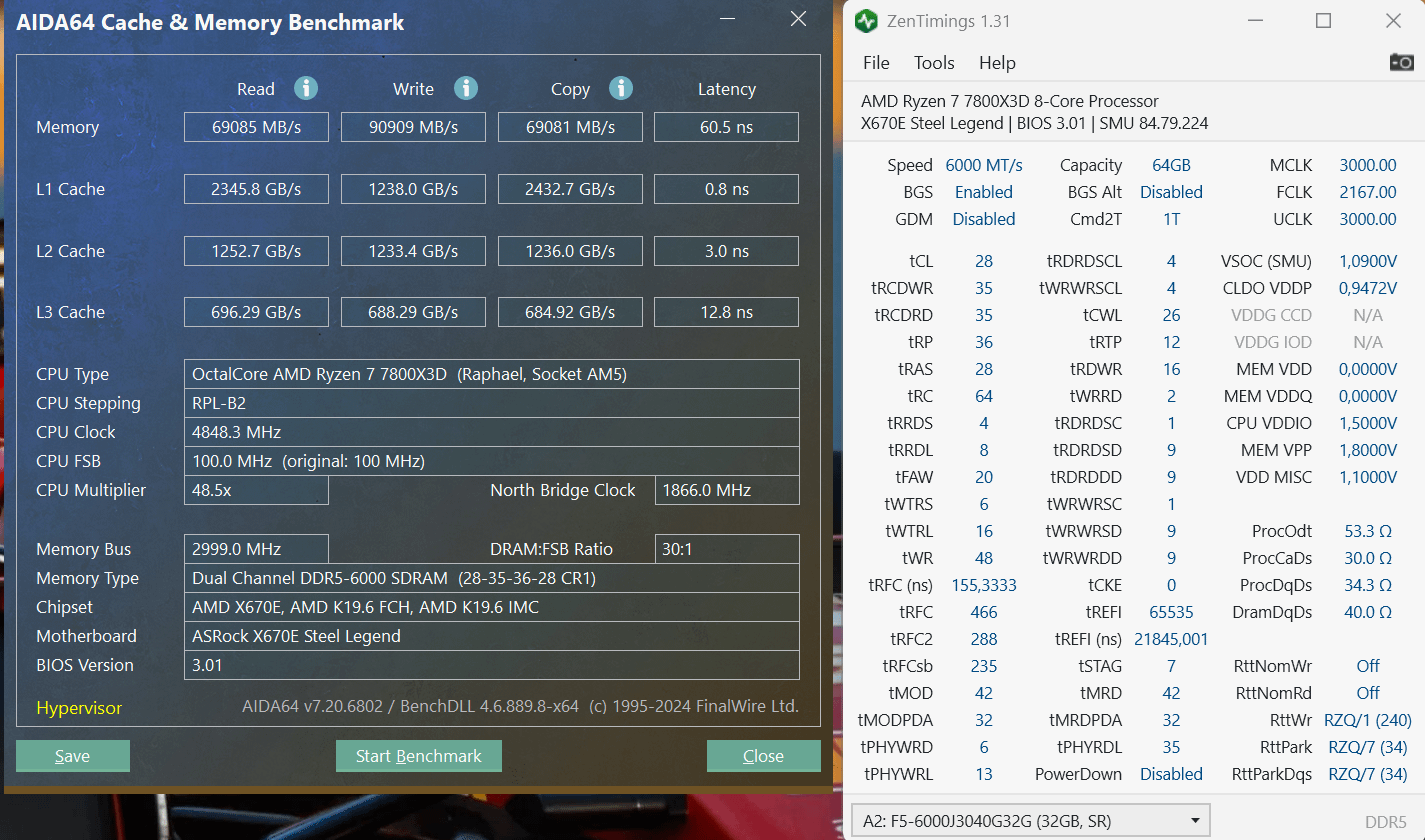Click Chipset value AMD X670E

pos(492,607)
